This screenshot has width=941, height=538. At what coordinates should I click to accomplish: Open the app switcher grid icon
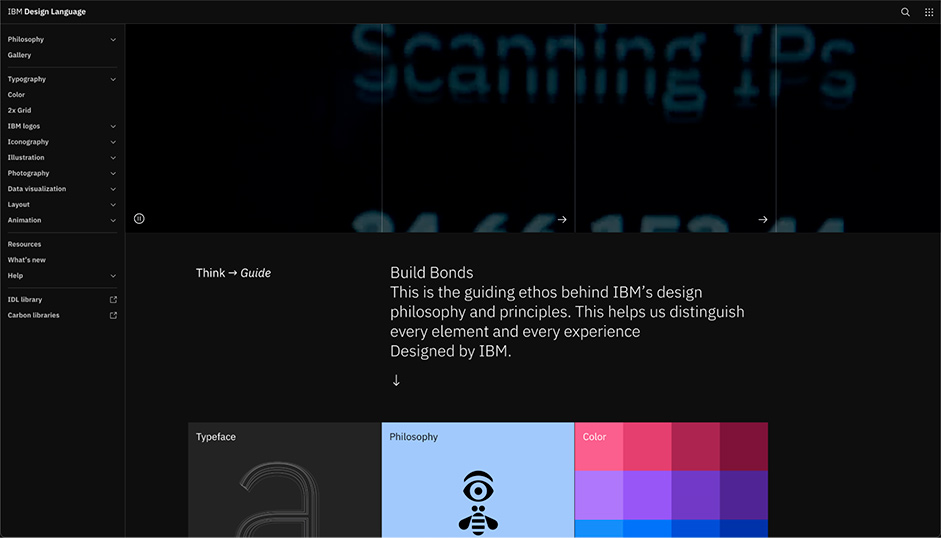929,12
